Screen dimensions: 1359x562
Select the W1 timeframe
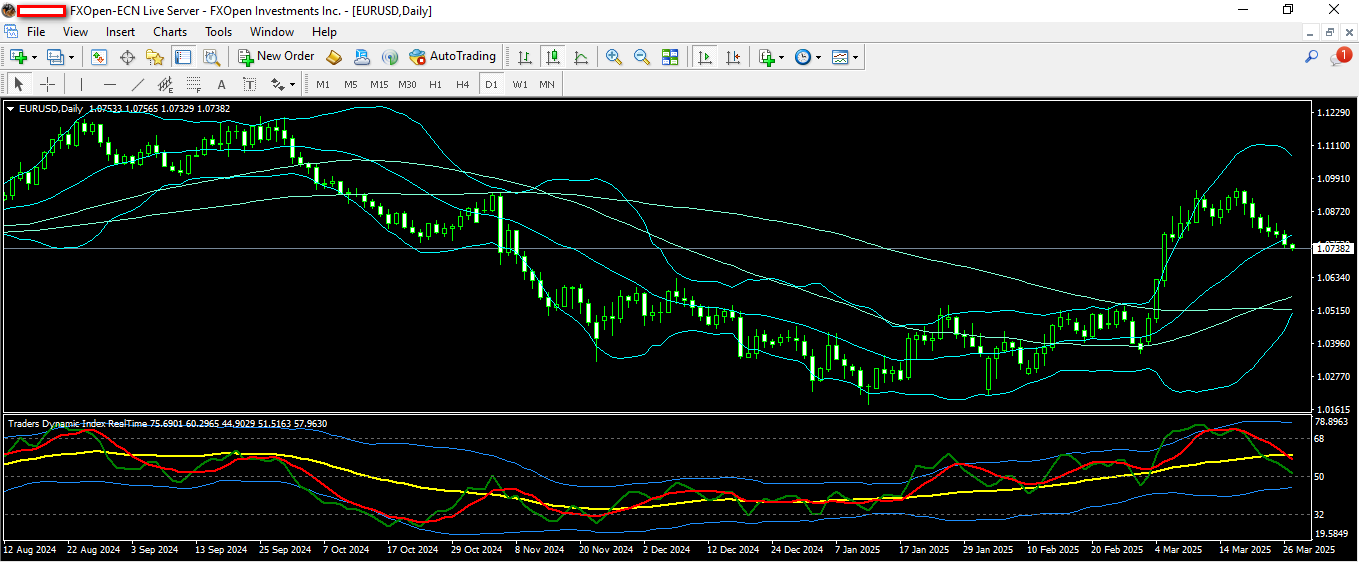[520, 84]
